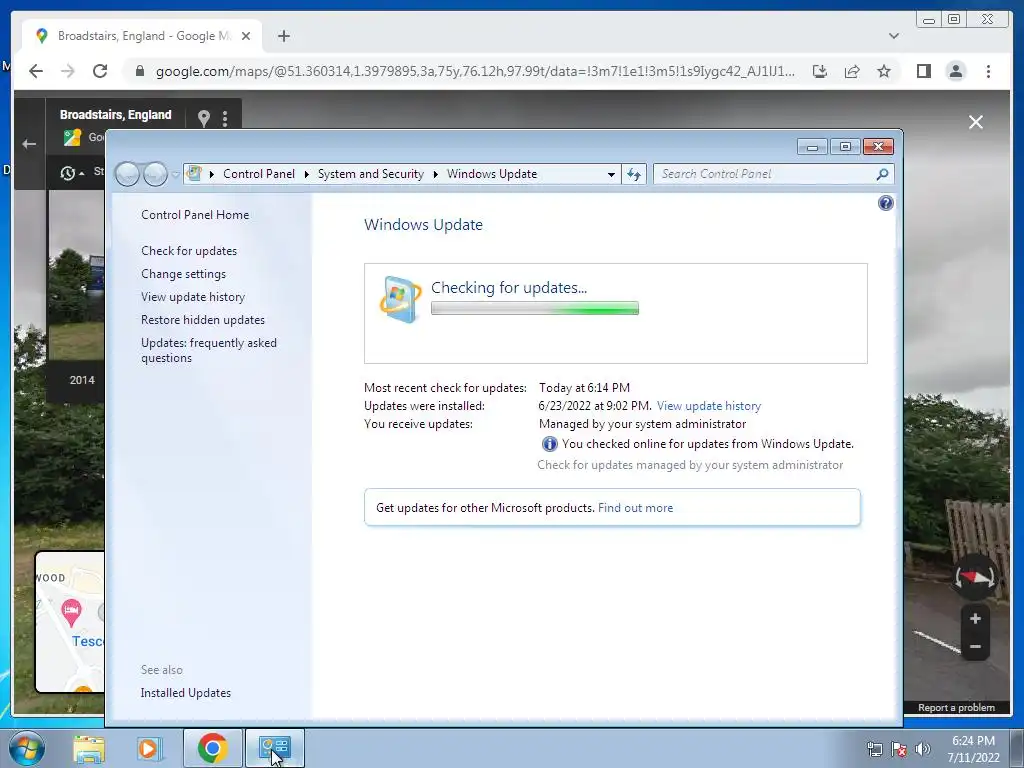The height and width of the screenshot is (768, 1024).
Task: Switch to Chrome on the taskbar
Action: pos(212,748)
